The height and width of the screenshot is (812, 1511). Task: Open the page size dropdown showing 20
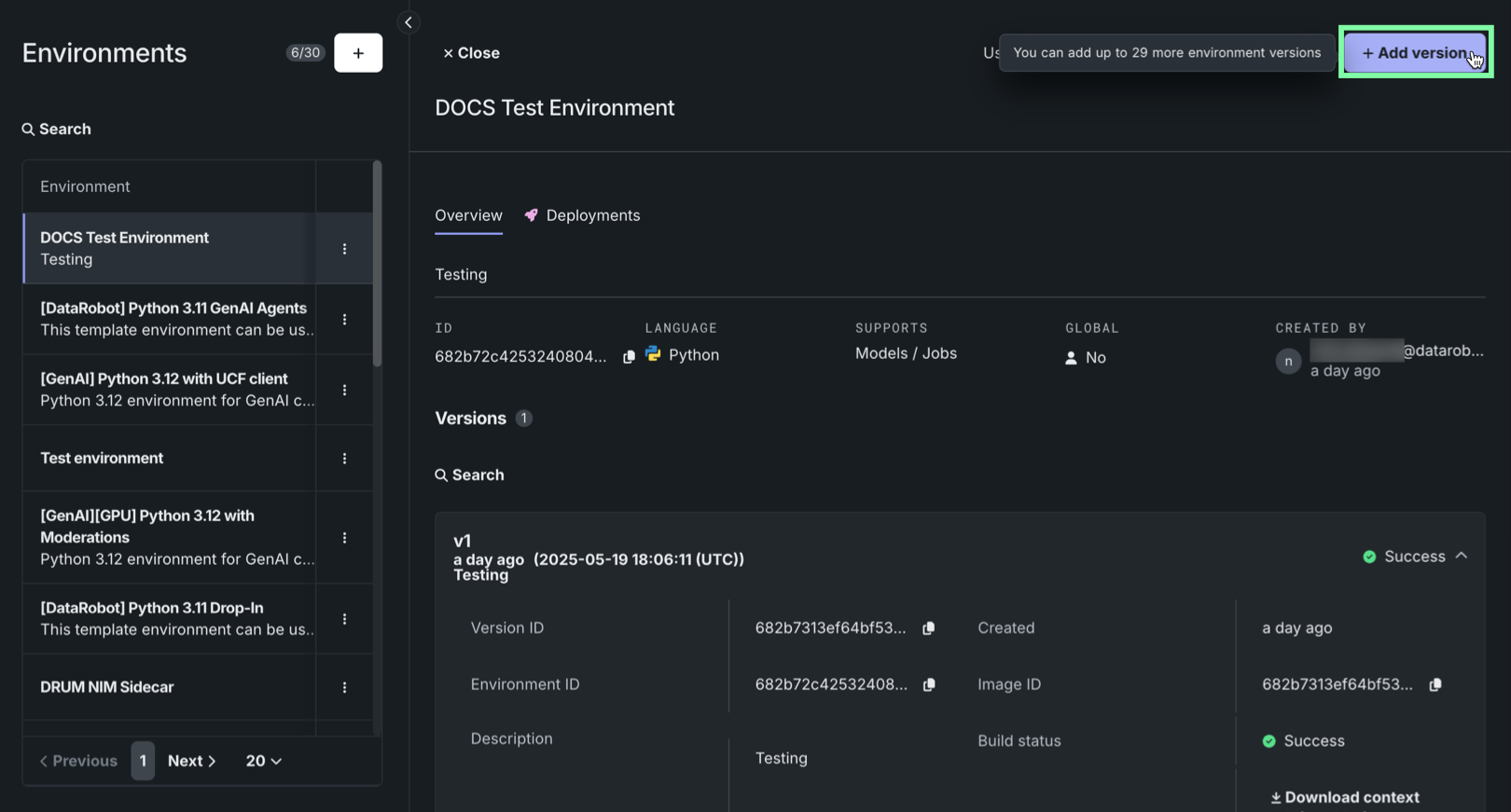click(x=263, y=761)
